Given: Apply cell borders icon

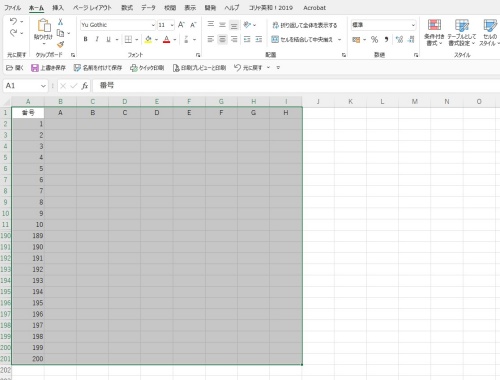Looking at the screenshot, I should coord(128,39).
